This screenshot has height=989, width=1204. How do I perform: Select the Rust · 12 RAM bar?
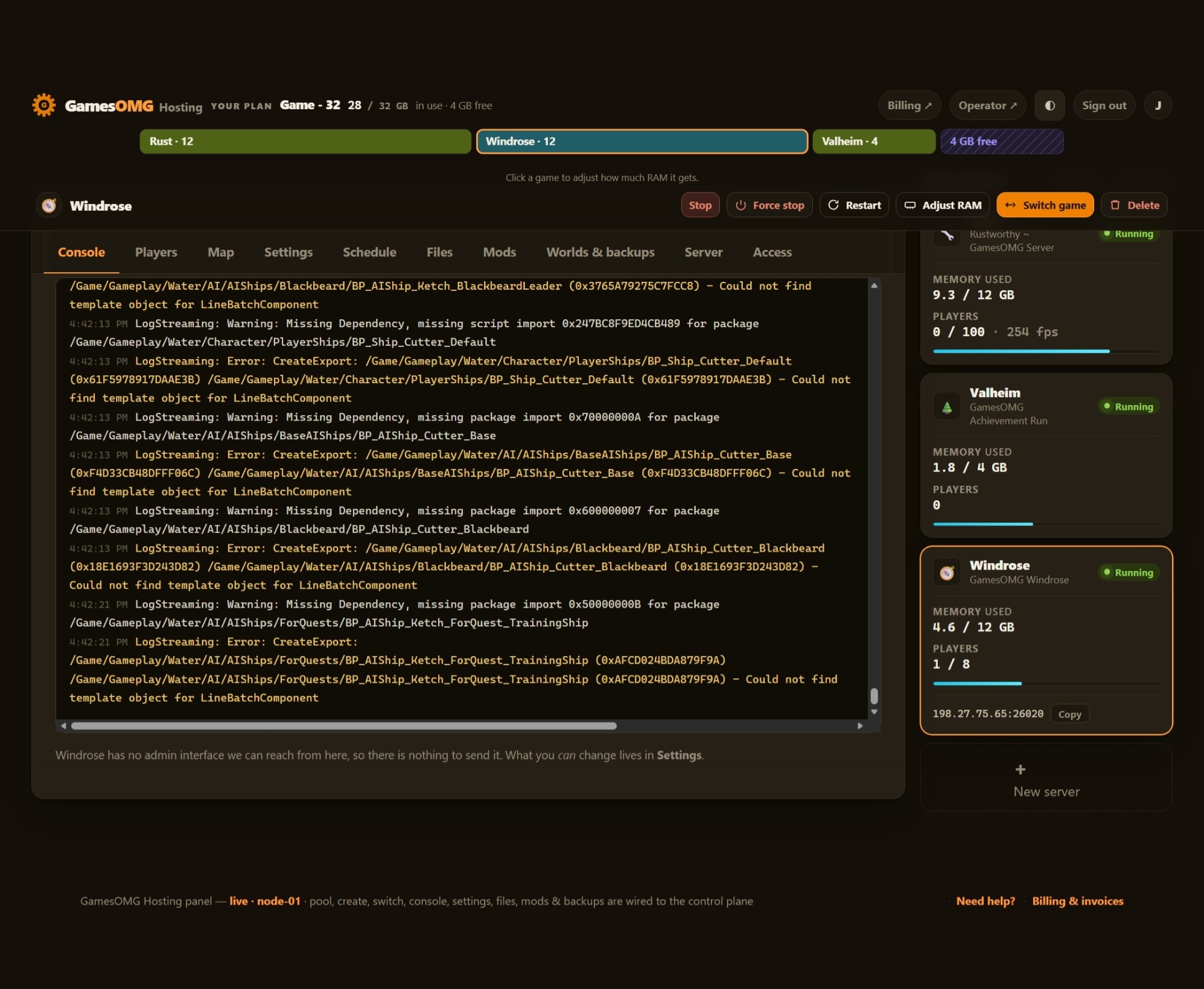305,141
